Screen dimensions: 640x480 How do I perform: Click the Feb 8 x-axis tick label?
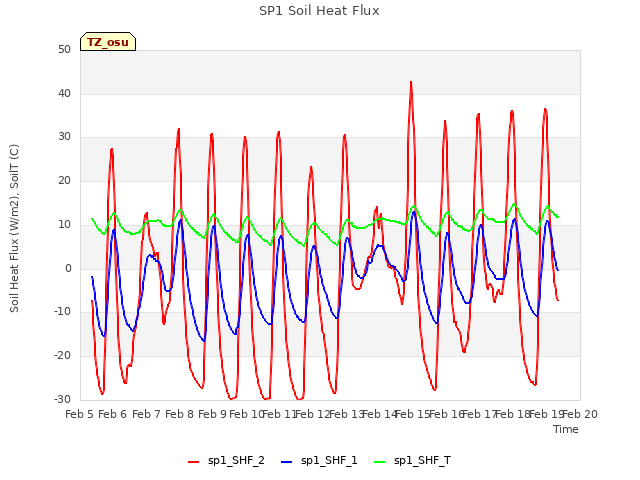(x=180, y=414)
